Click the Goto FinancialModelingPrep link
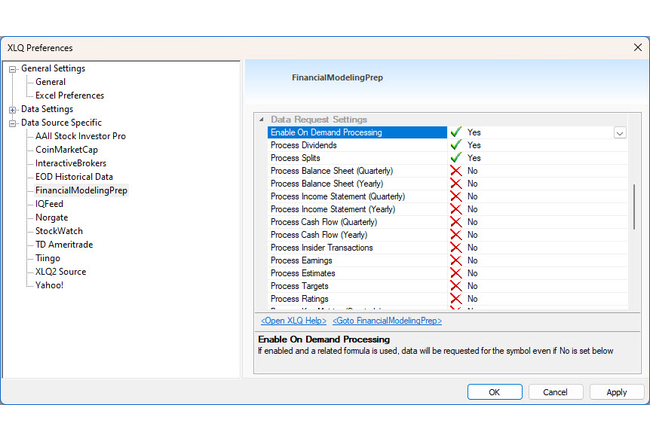The width and height of the screenshot is (650, 441). click(x=387, y=321)
